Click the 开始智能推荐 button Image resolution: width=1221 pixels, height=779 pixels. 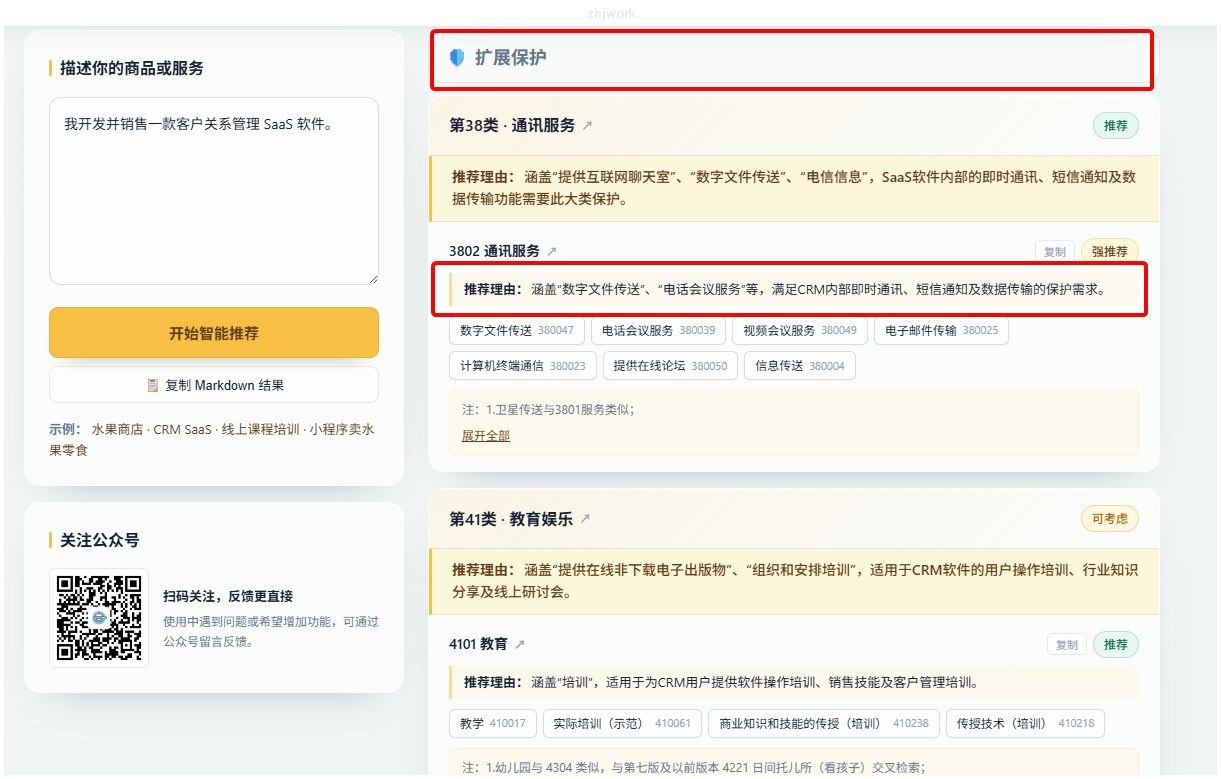coord(214,333)
